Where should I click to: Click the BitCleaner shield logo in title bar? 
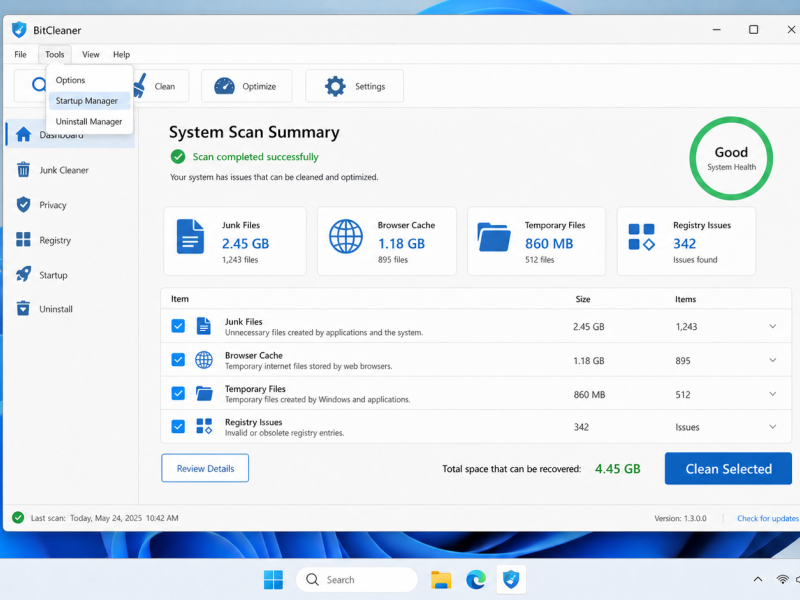point(19,30)
